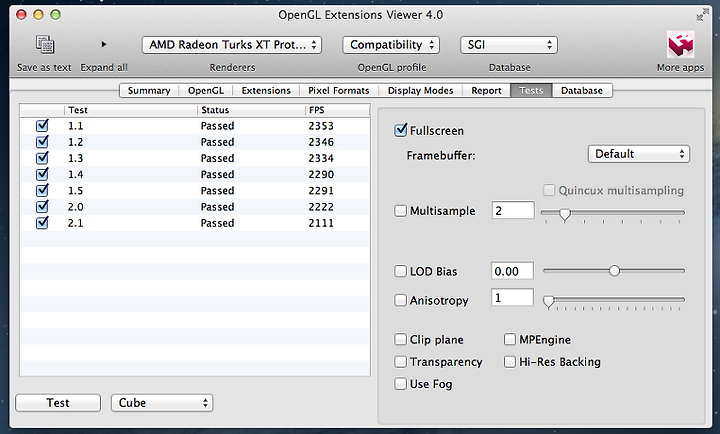Screen dimensions: 720x434
Task: Click the yellow minimize window button
Action: coord(38,15)
